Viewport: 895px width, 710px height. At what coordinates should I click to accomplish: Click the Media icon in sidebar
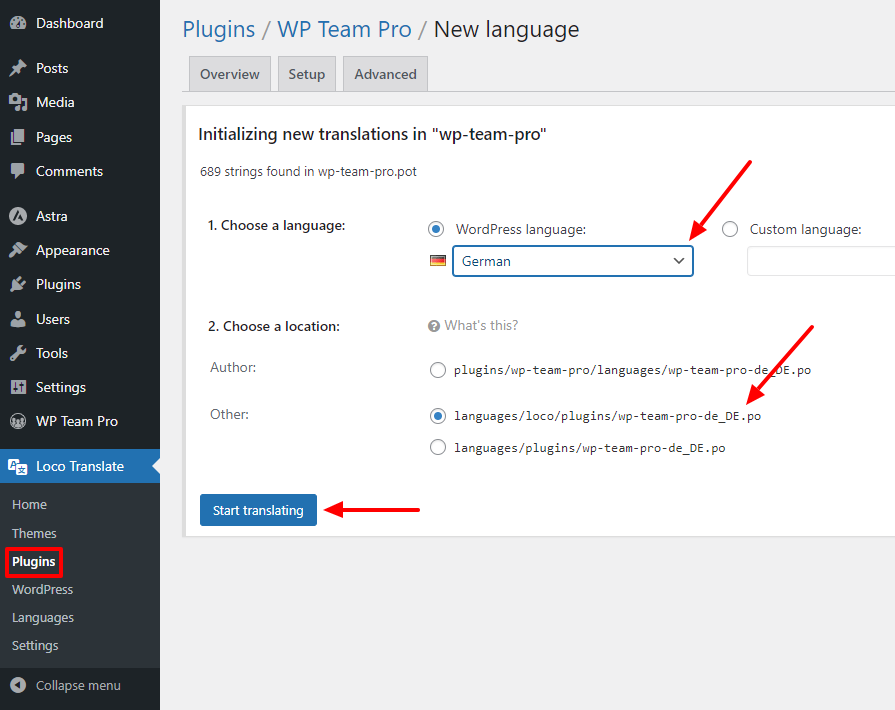[x=18, y=102]
